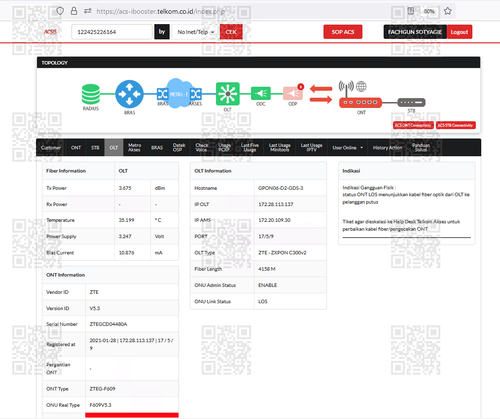The image size is (500, 419).
Task: Click the padlock site security icon
Action: click(x=74, y=11)
